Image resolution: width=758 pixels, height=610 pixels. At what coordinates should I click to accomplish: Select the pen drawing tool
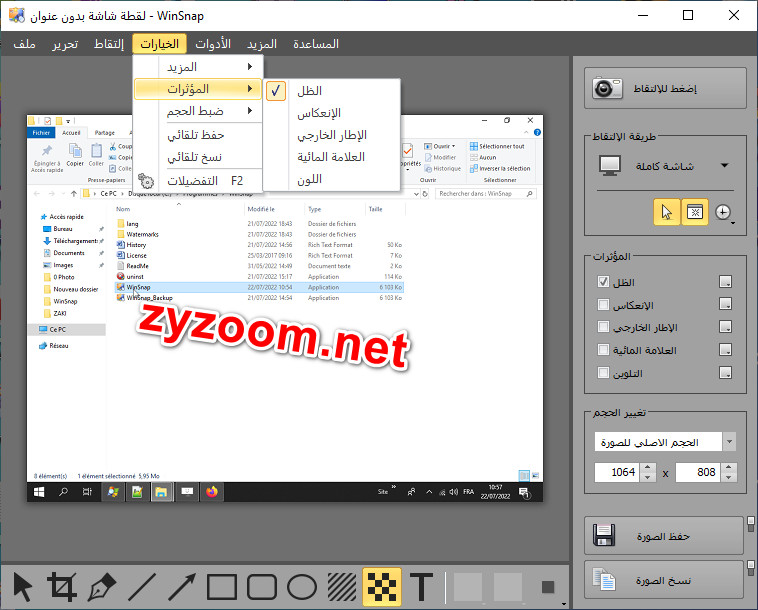click(x=102, y=587)
